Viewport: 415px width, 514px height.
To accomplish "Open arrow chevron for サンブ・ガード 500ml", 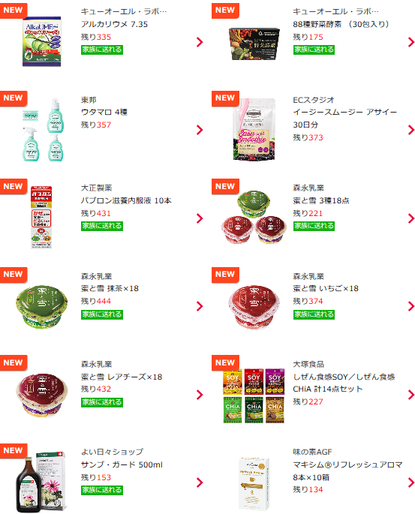I will [199, 482].
